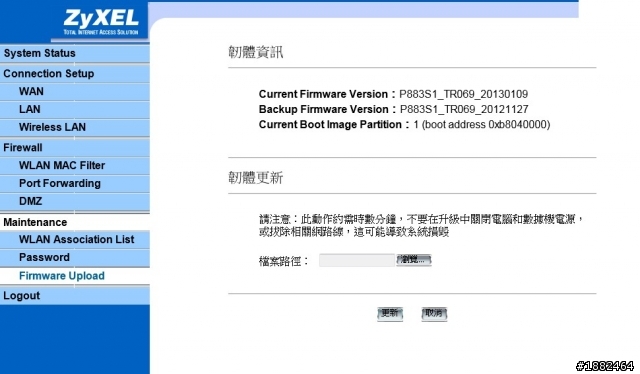Click the ZyXEL logo
Viewport: 640px width, 374px height.
click(x=101, y=22)
